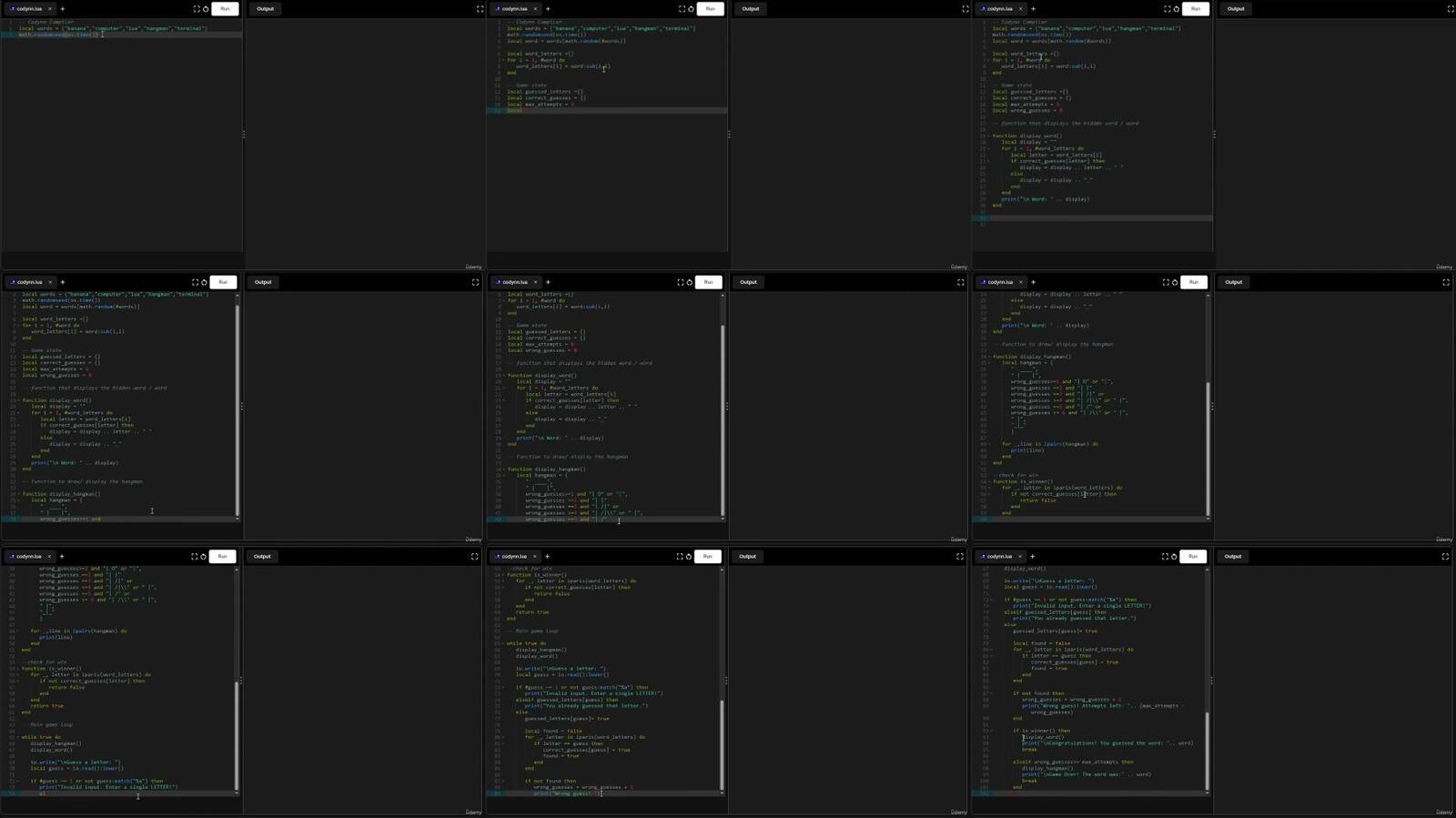Open the Output tab in middle-left panel
Viewport: 1456px width, 818px height.
coord(263,282)
